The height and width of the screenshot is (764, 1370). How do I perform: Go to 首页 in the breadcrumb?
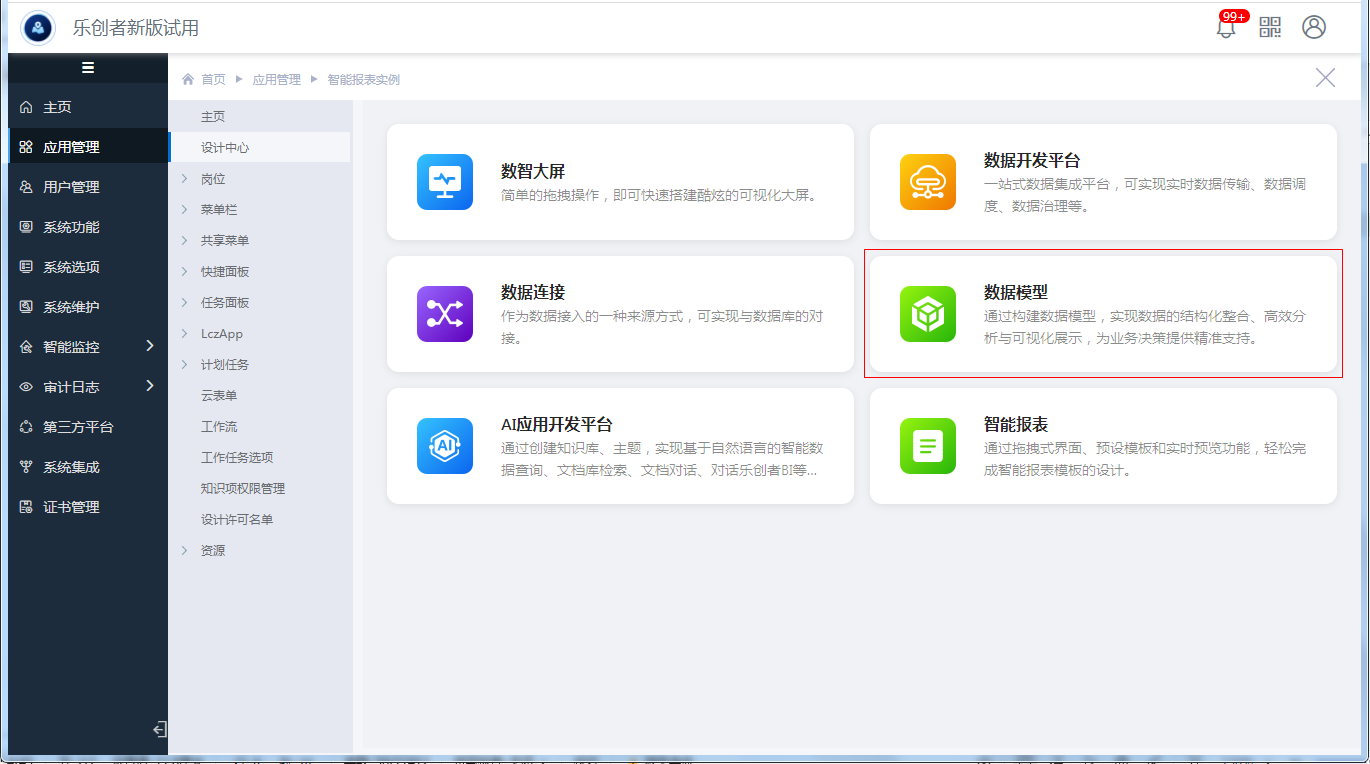(213, 80)
